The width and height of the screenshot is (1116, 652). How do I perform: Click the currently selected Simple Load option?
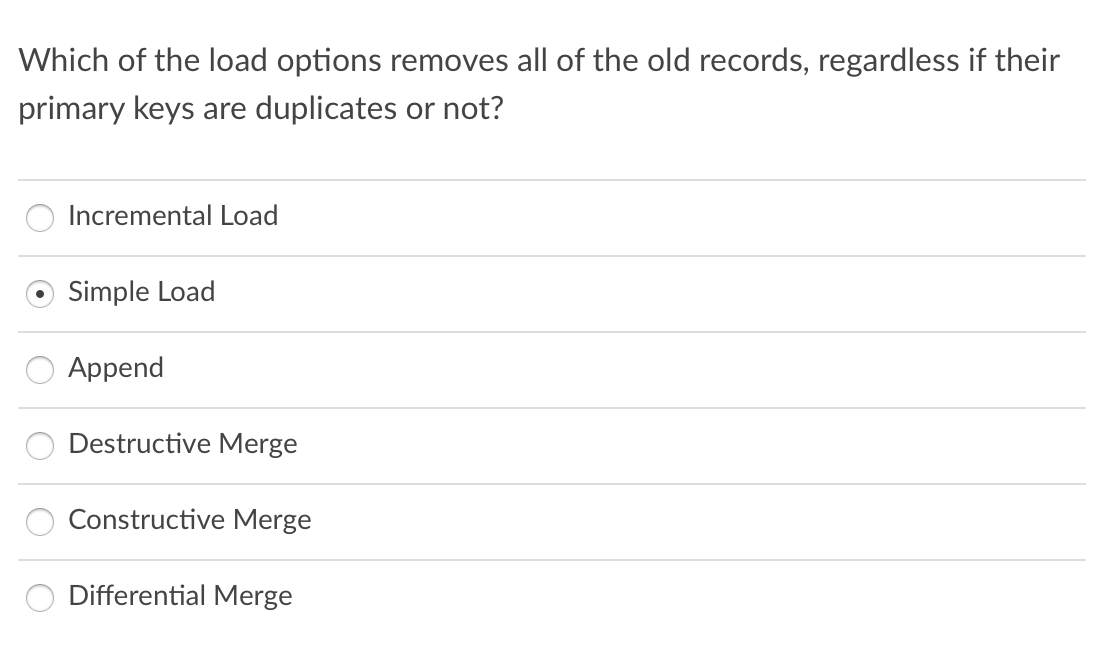[x=40, y=293]
